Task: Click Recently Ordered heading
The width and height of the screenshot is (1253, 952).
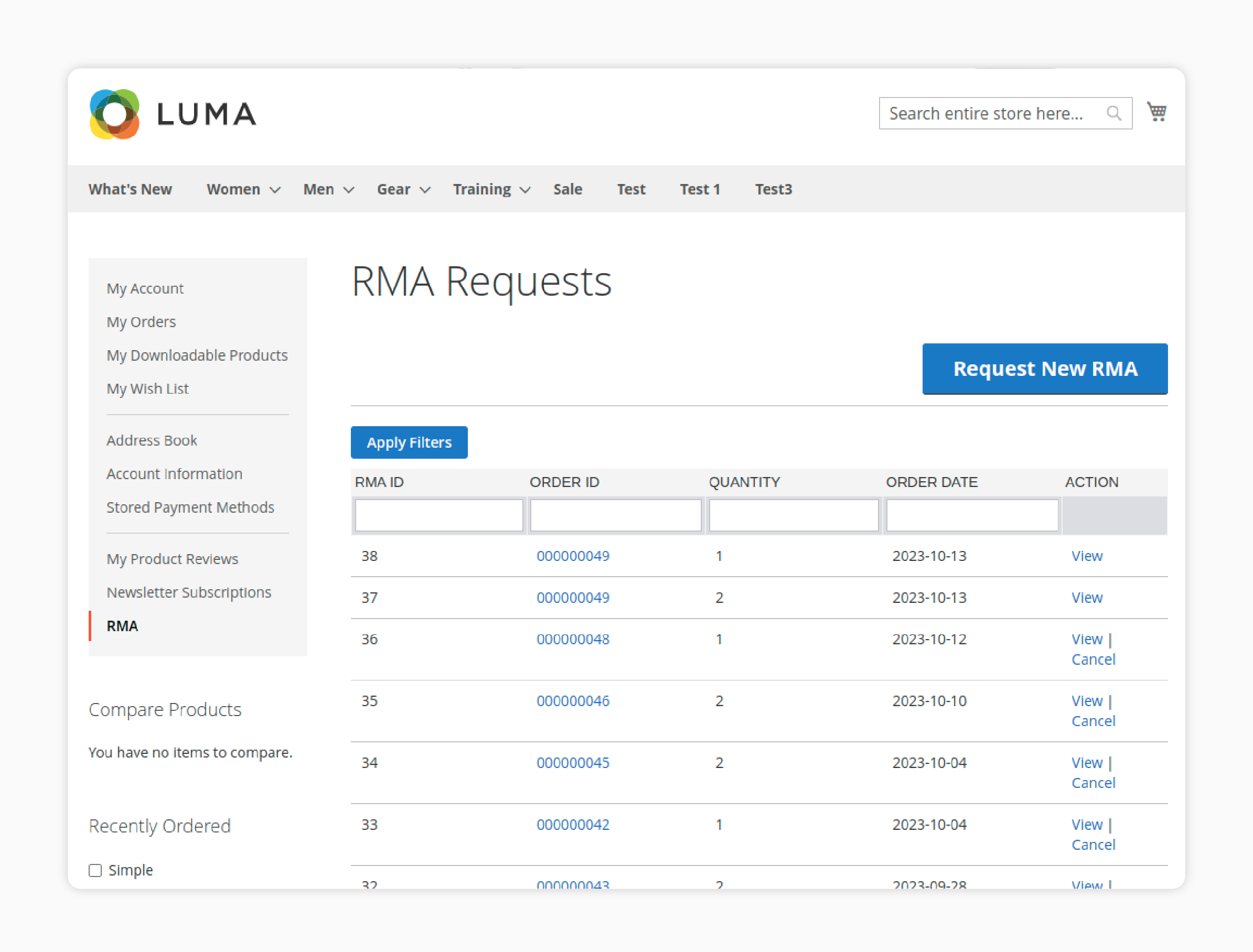Action: pyautogui.click(x=159, y=826)
